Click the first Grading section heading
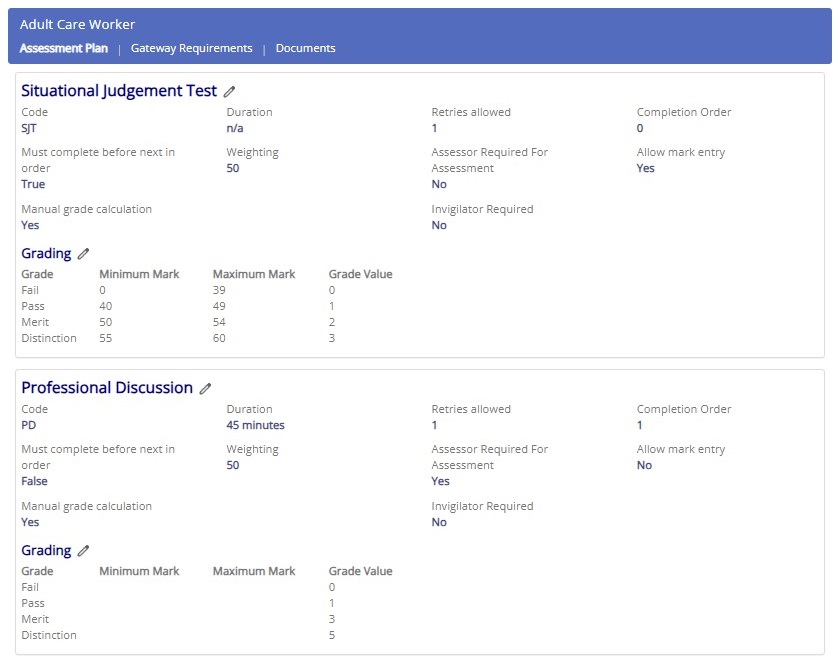This screenshot has height=665, width=840. (46, 253)
